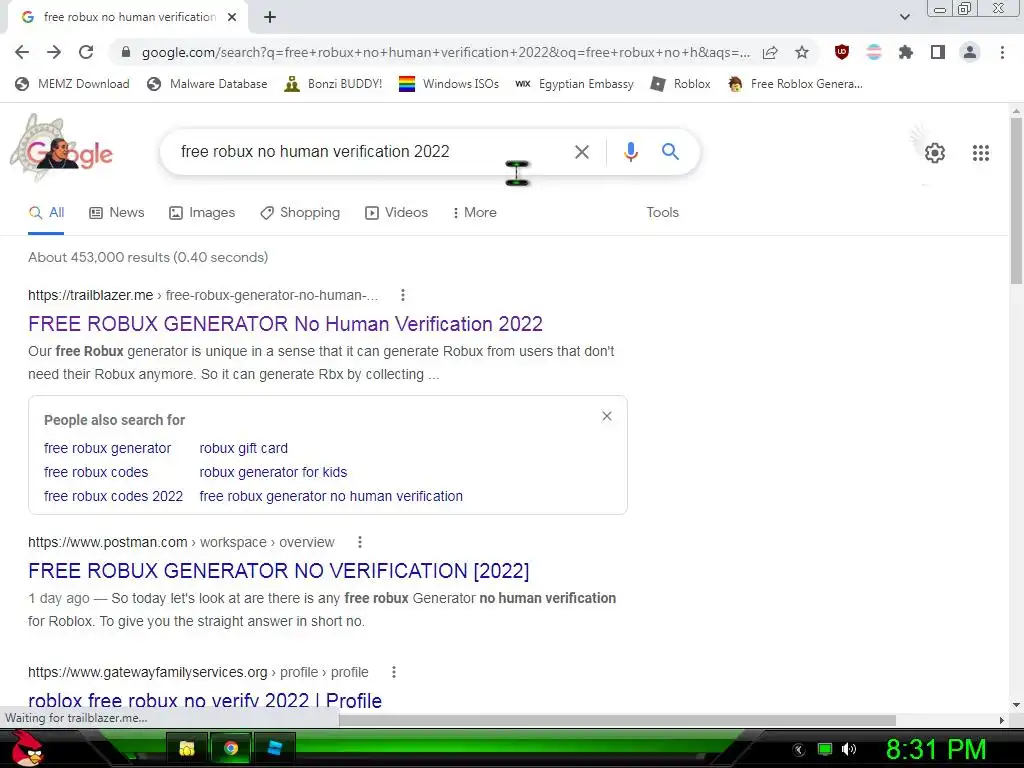This screenshot has width=1024, height=768.
Task: Open roblox free robux no verify 2022 Profile
Action: (205, 699)
